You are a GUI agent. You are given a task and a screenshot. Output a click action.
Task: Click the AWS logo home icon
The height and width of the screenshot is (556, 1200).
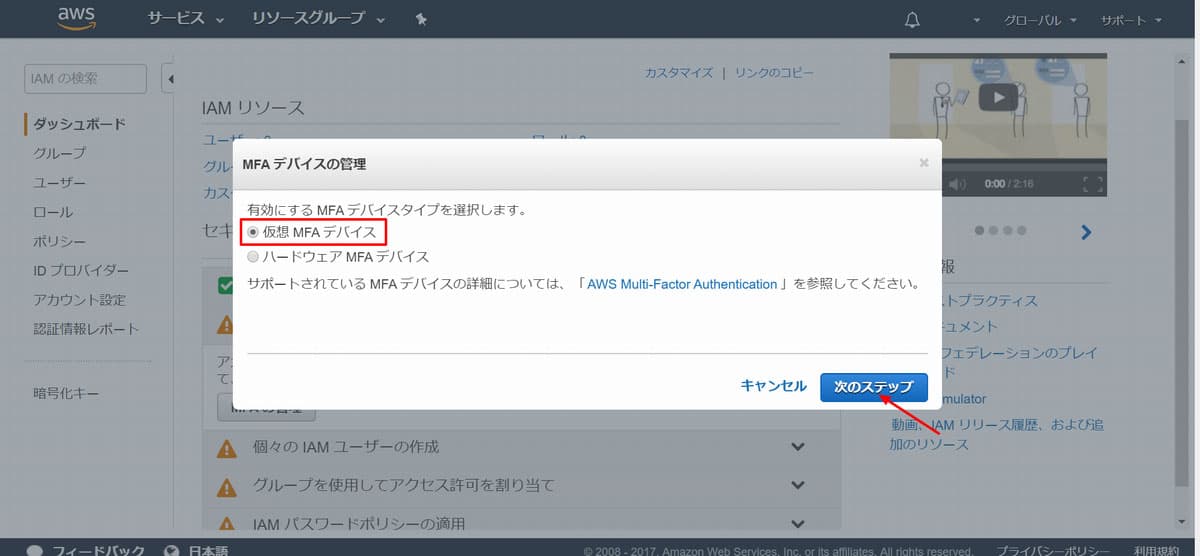tap(77, 19)
